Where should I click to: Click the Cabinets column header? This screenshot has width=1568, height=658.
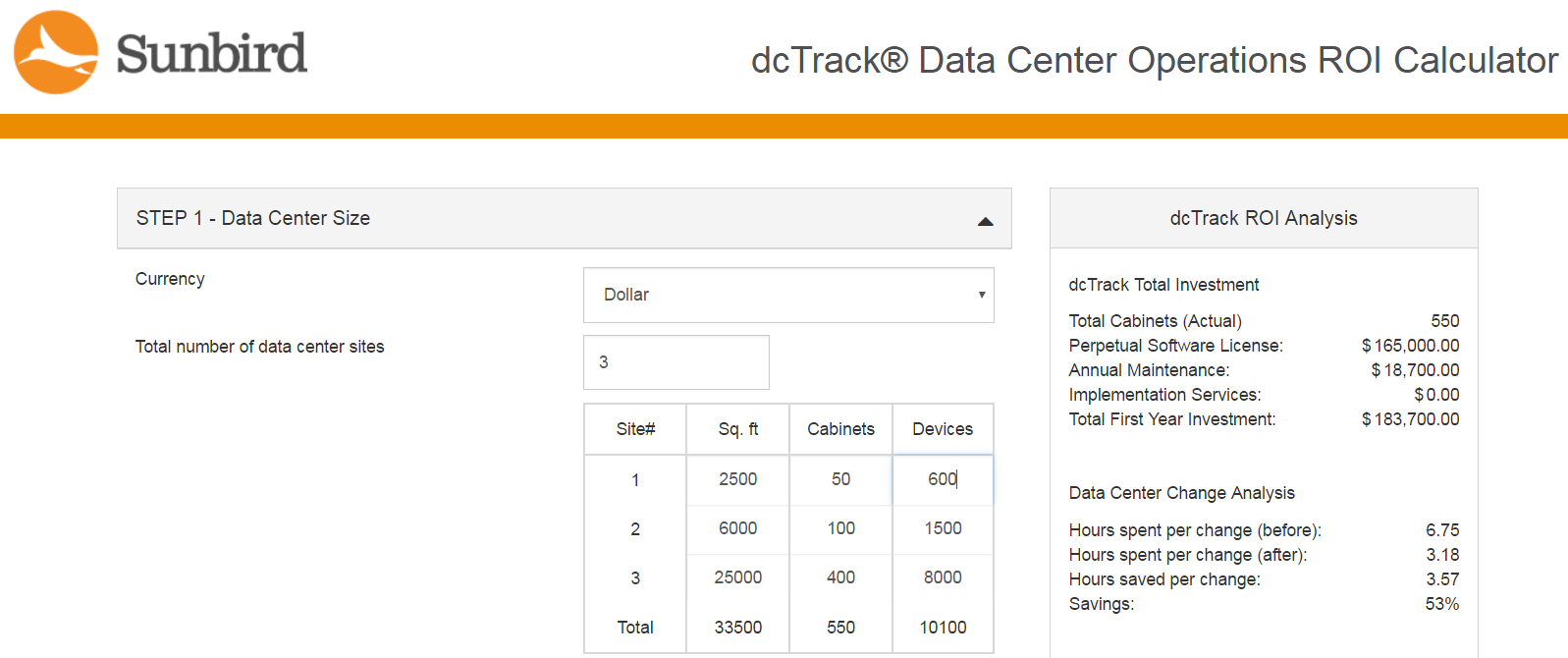[841, 429]
